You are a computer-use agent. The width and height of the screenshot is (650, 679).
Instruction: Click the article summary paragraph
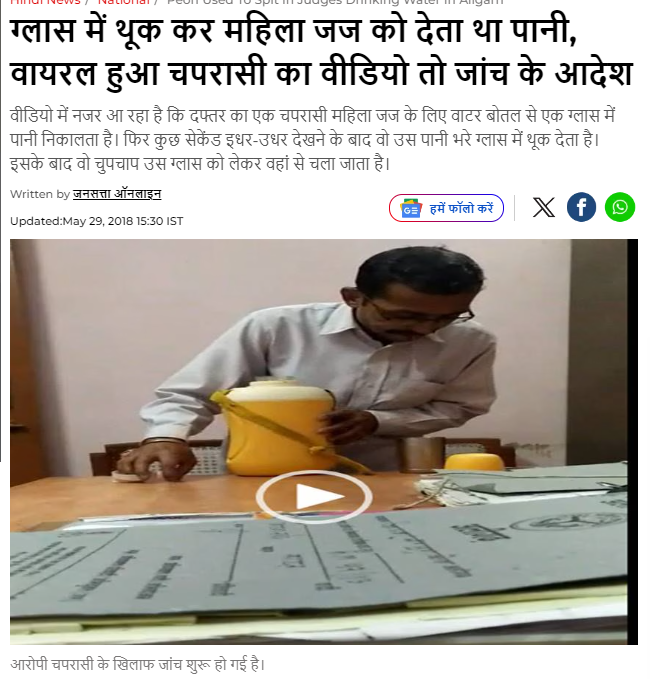click(x=312, y=140)
